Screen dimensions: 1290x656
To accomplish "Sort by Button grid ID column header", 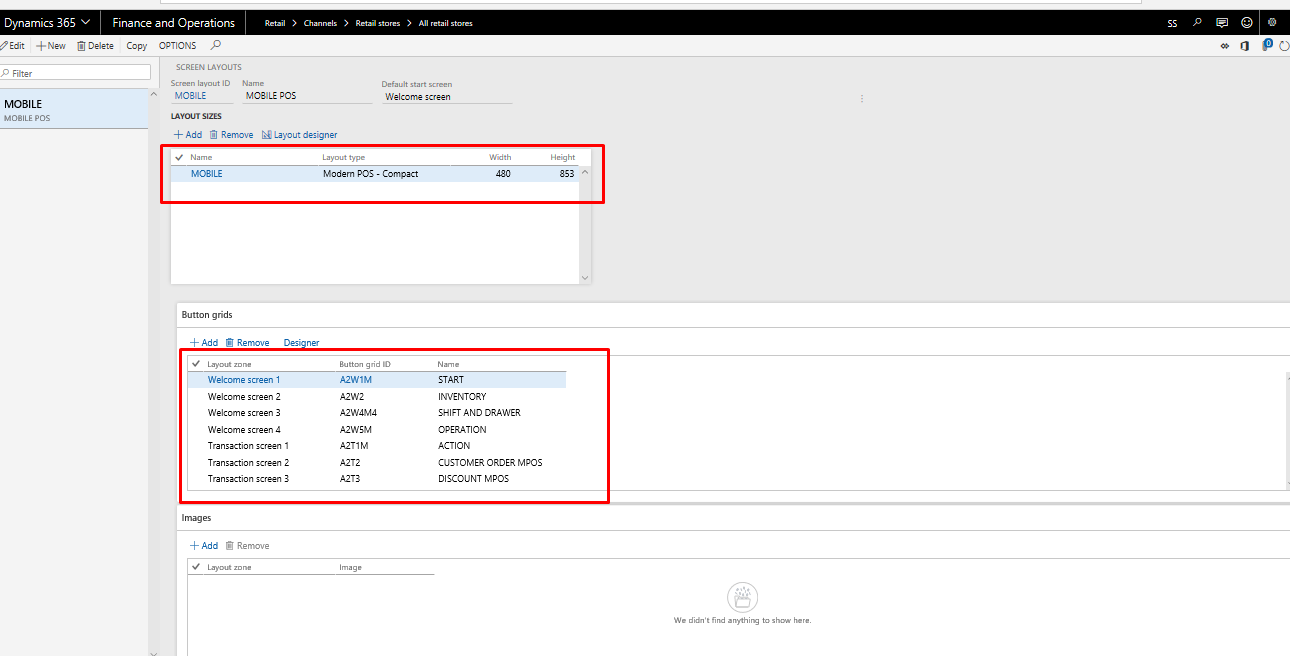I will click(x=365, y=364).
